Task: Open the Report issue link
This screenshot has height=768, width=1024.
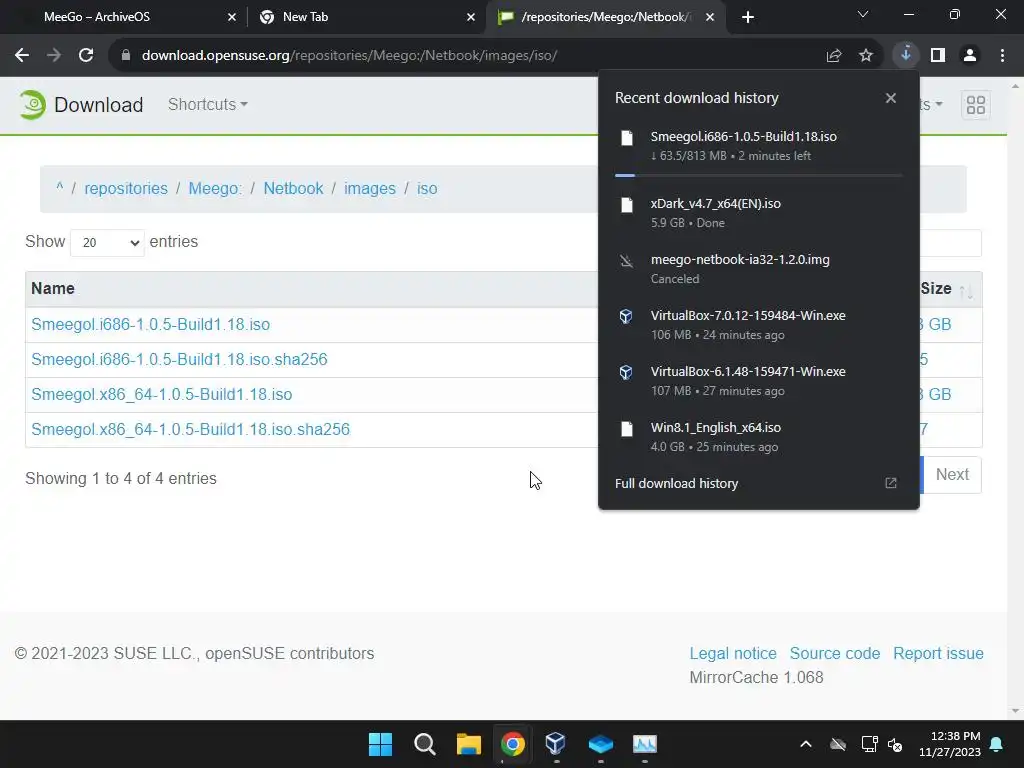Action: tap(938, 654)
